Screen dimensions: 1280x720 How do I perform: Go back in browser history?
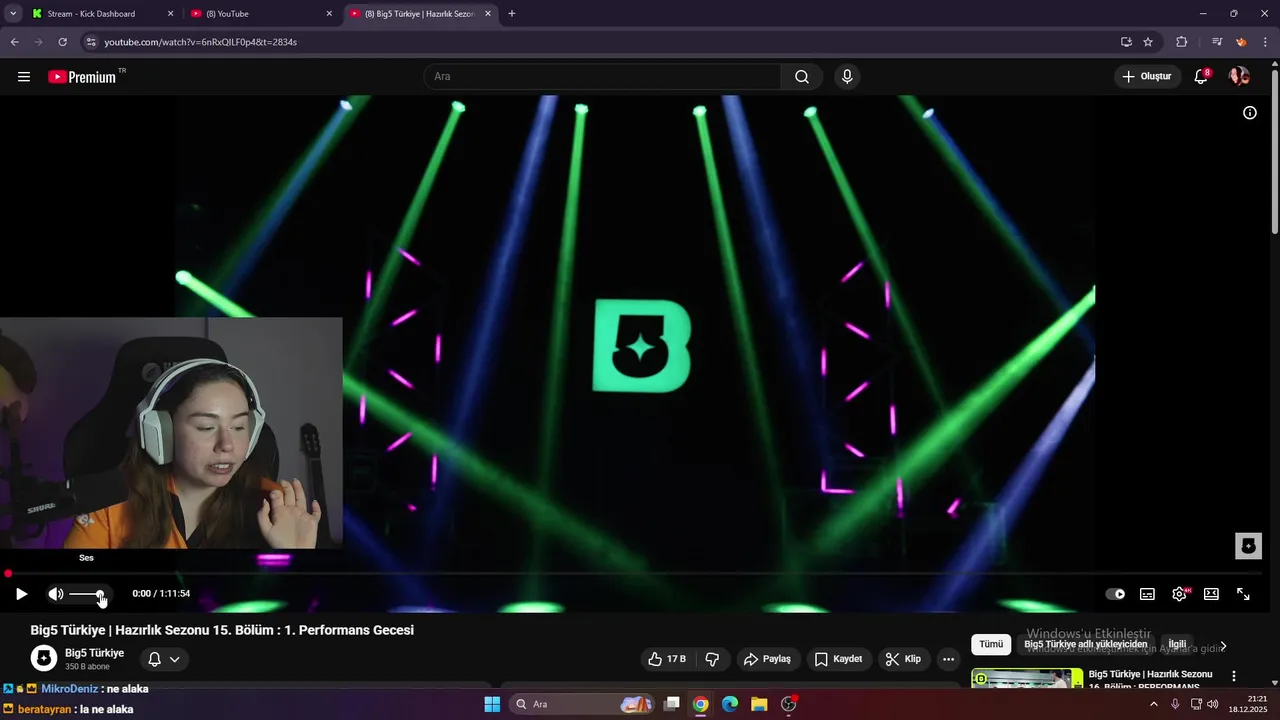tap(15, 42)
